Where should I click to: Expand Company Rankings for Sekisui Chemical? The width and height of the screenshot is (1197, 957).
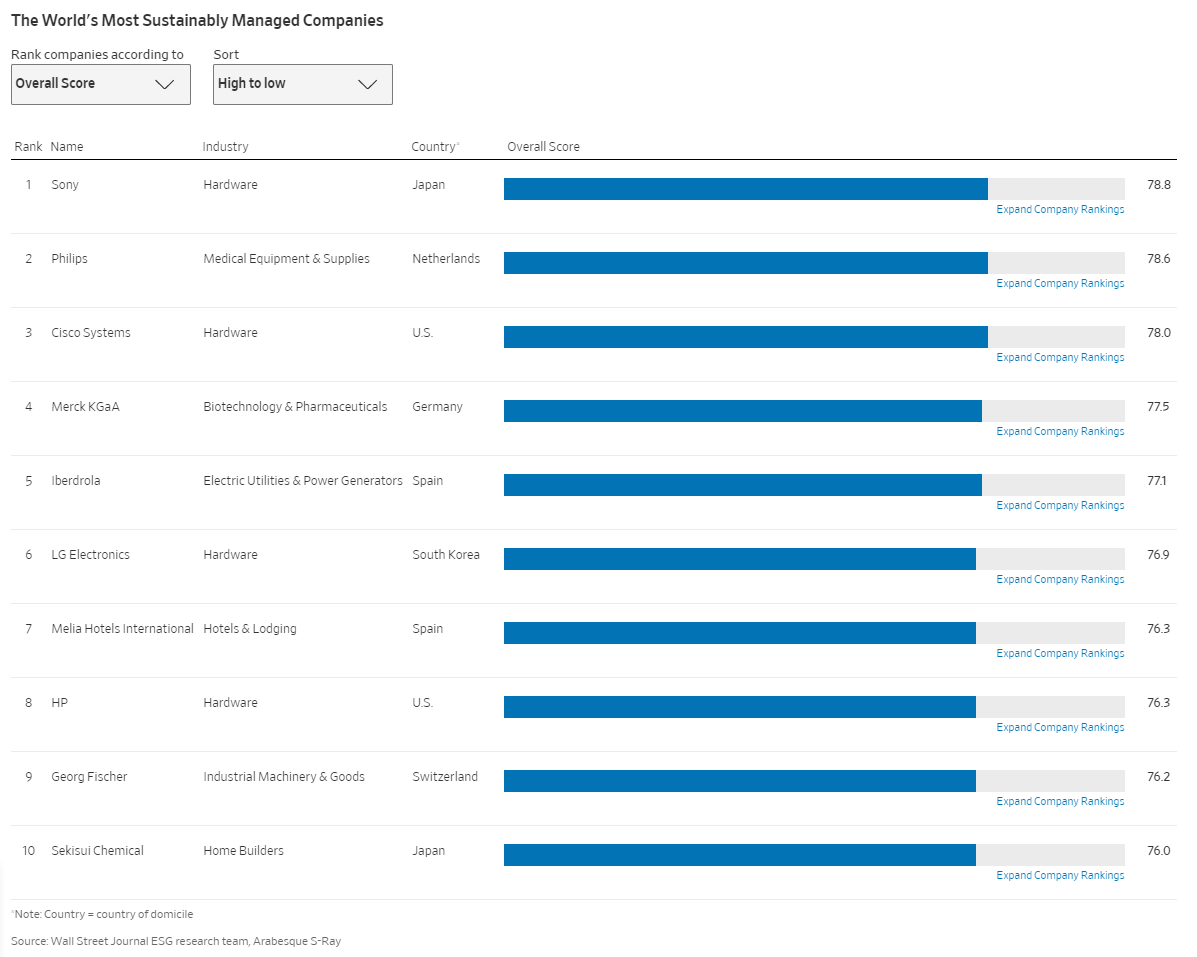[1060, 875]
